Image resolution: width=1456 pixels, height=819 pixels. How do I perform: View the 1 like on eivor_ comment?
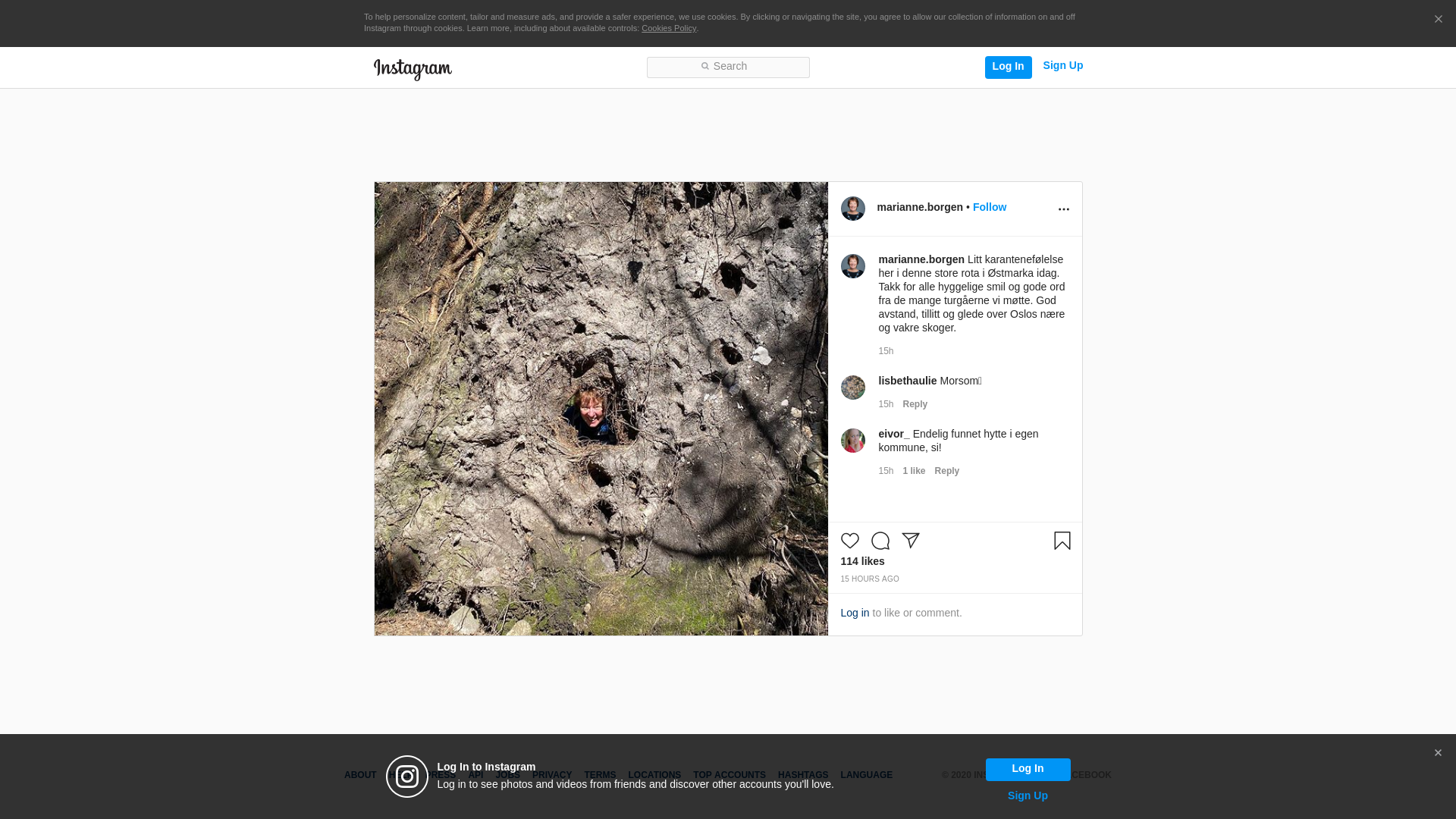coord(914,471)
